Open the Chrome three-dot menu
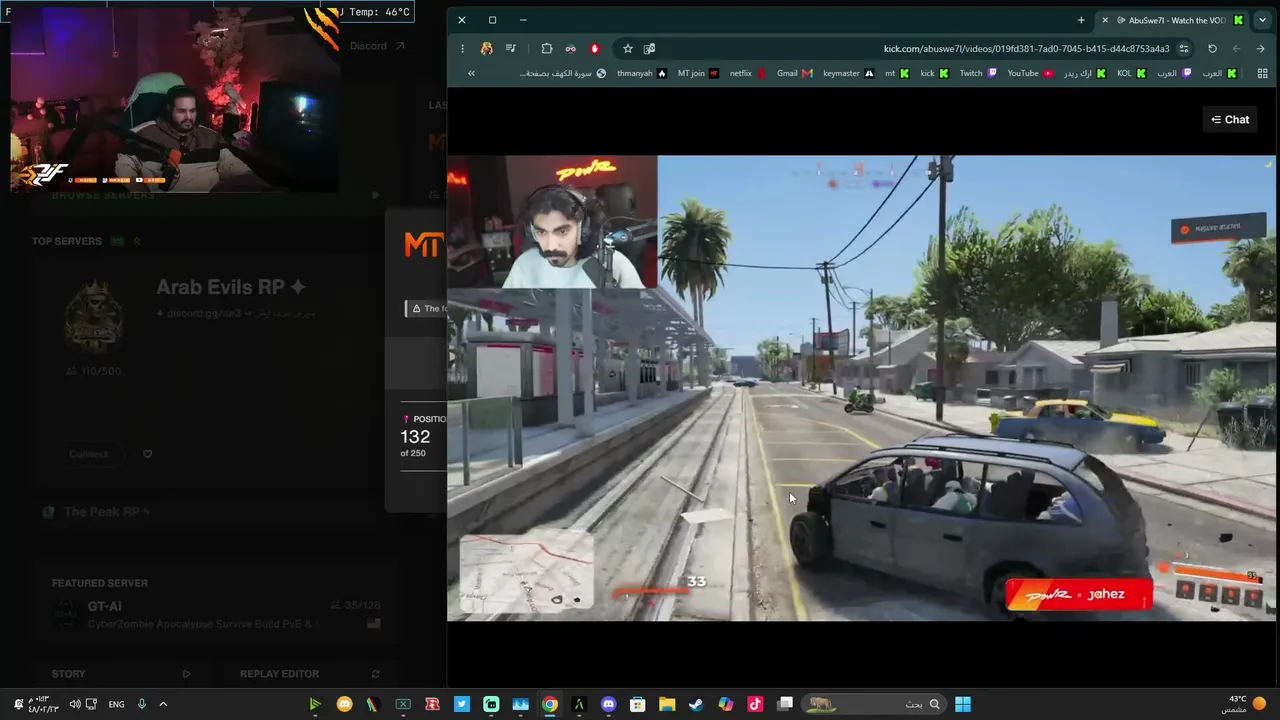1280x720 pixels. pos(462,48)
